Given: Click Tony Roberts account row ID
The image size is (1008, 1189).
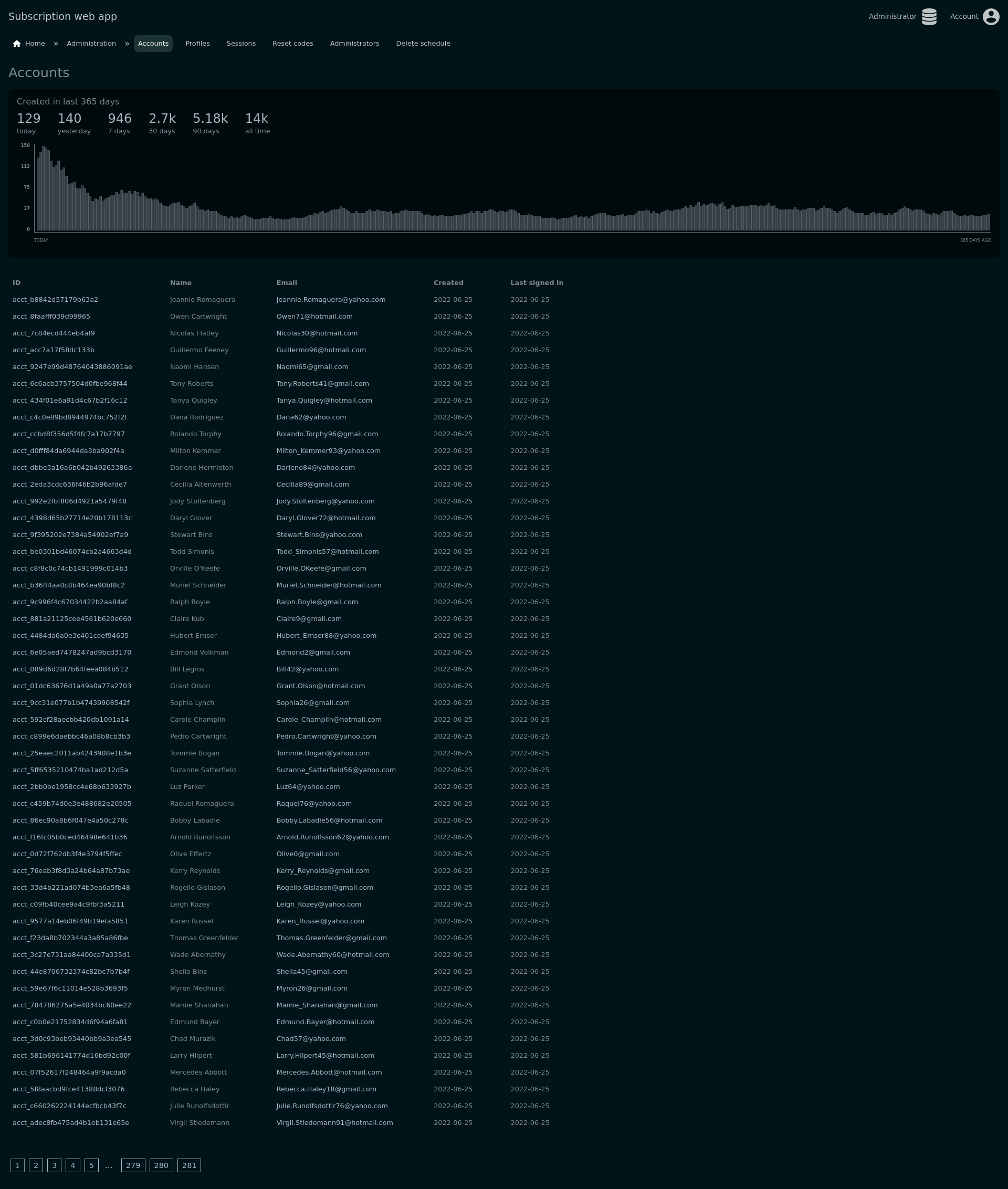Looking at the screenshot, I should 70,383.
